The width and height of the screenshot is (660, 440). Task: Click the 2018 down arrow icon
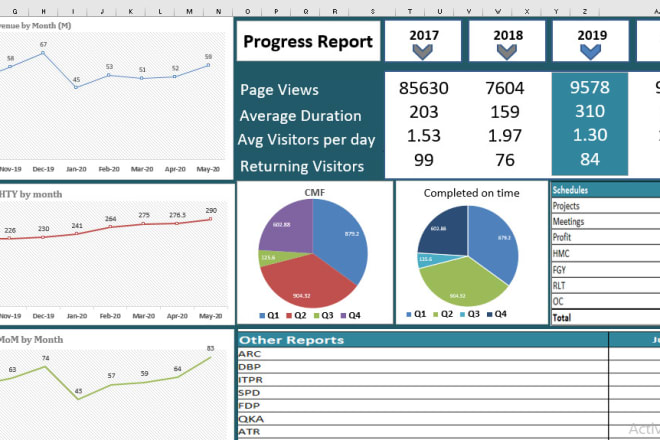click(506, 52)
